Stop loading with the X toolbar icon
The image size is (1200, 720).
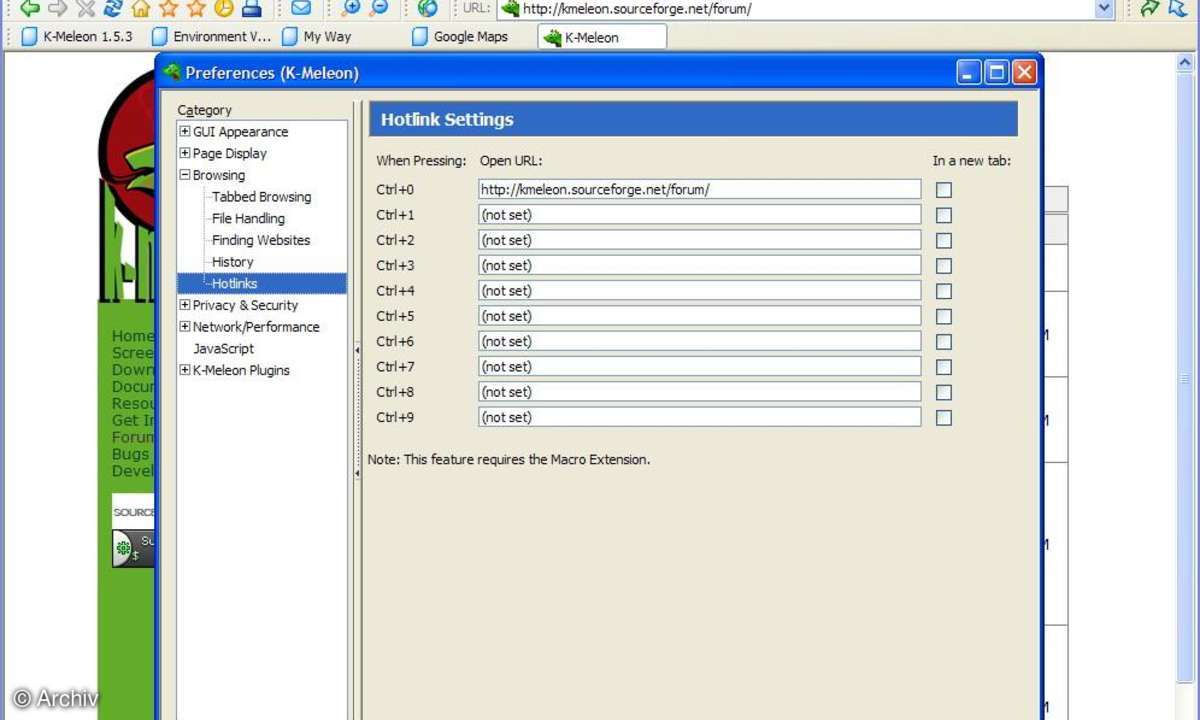coord(86,8)
